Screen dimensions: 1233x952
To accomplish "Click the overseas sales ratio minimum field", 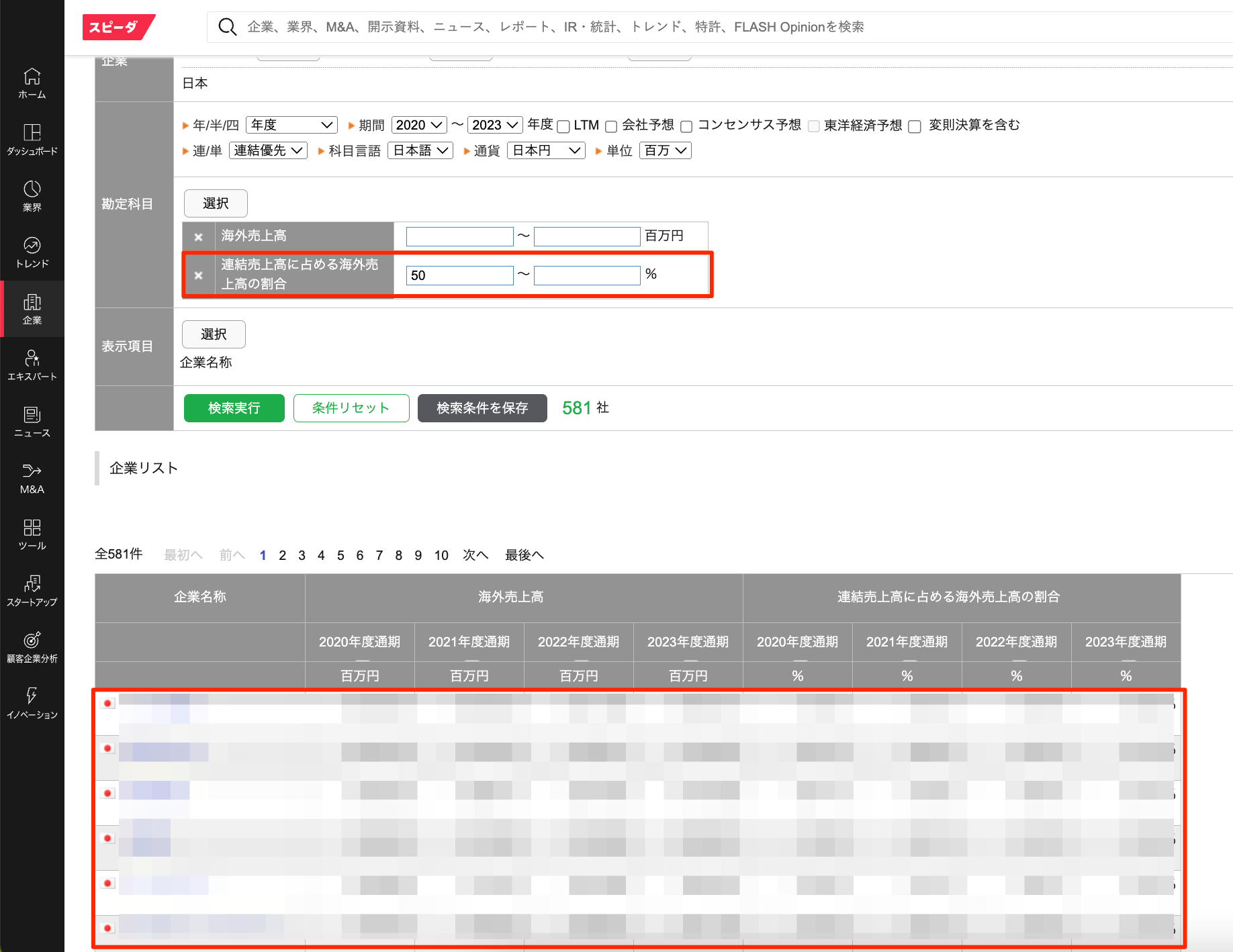I will pyautogui.click(x=459, y=275).
